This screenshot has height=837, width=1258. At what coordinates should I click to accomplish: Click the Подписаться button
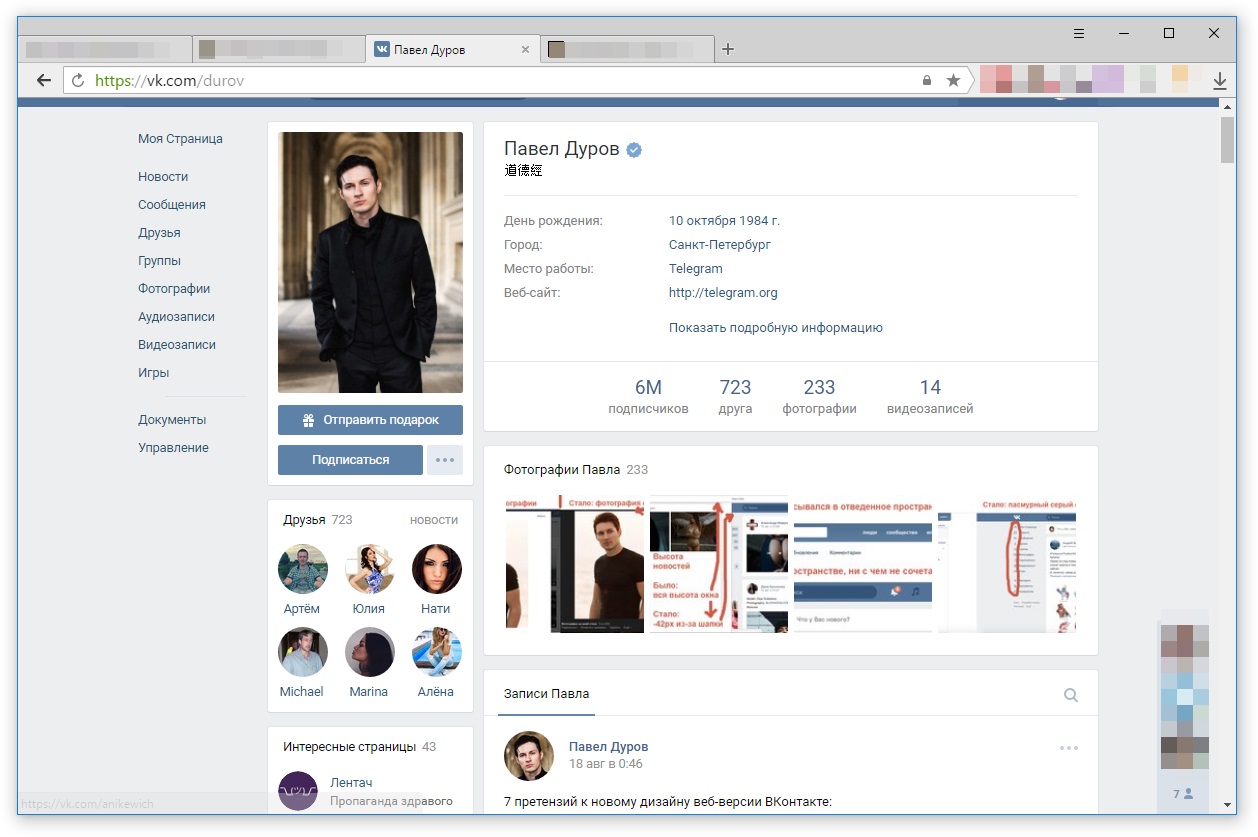click(350, 460)
